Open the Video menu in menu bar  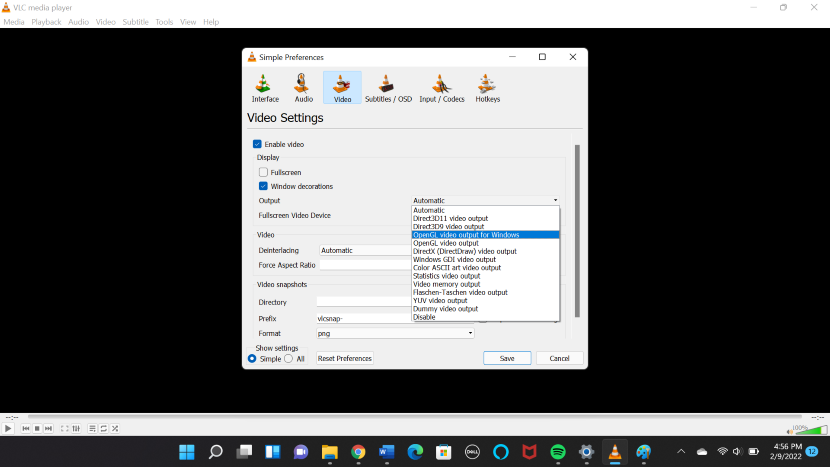tap(105, 22)
